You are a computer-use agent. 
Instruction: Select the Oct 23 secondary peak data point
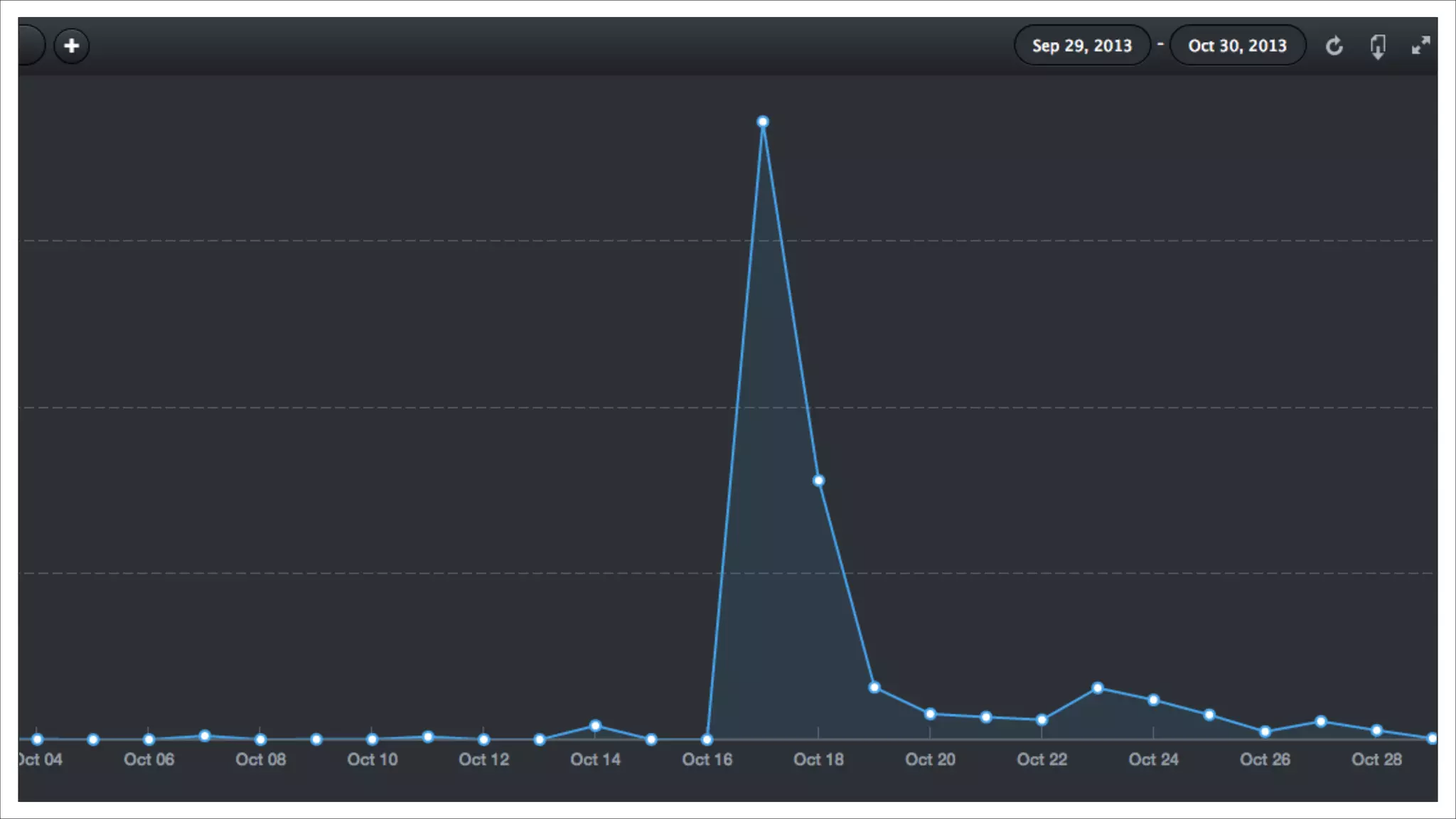click(x=1098, y=688)
